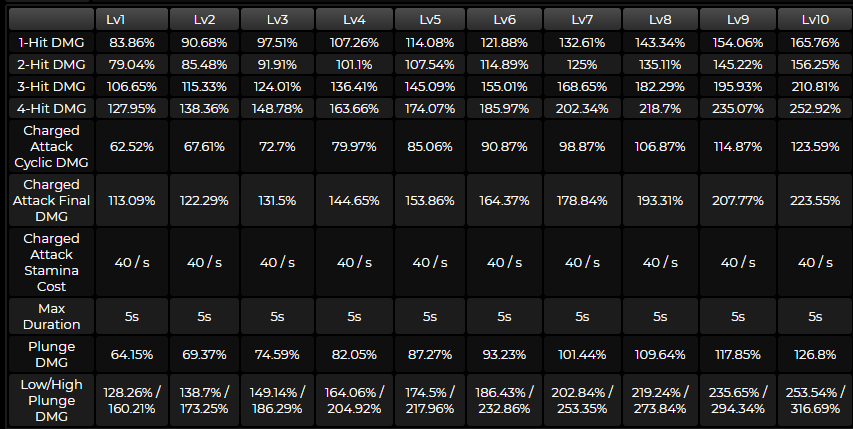The height and width of the screenshot is (429, 853).
Task: Select the 125% value under Lv7
Action: (581, 63)
